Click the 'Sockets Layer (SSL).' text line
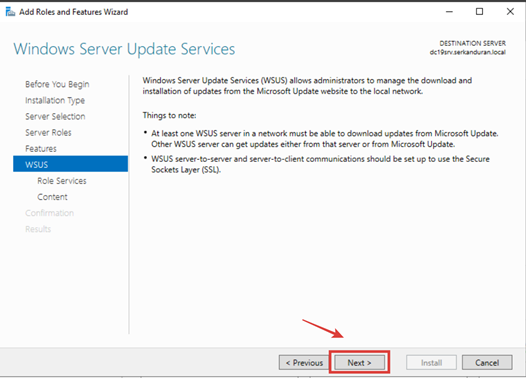 point(186,170)
